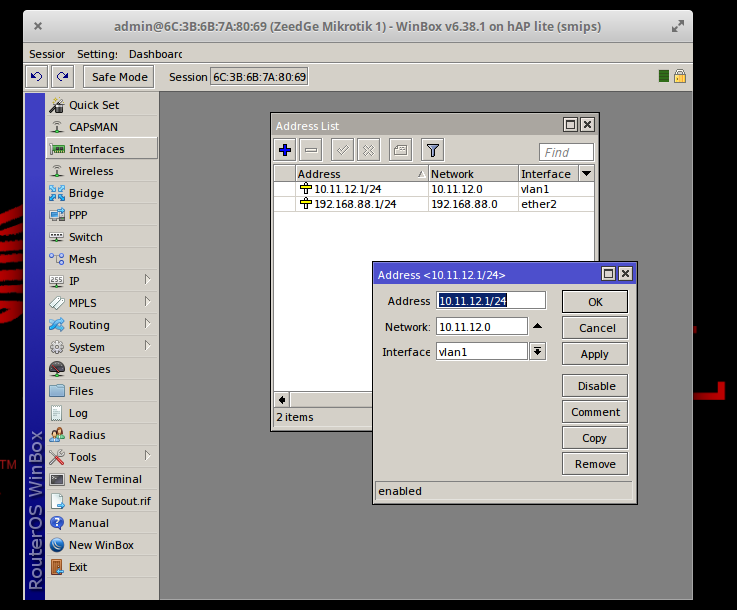This screenshot has width=737, height=610.
Task: Click Make Supout.rif in sidebar
Action: (102, 501)
